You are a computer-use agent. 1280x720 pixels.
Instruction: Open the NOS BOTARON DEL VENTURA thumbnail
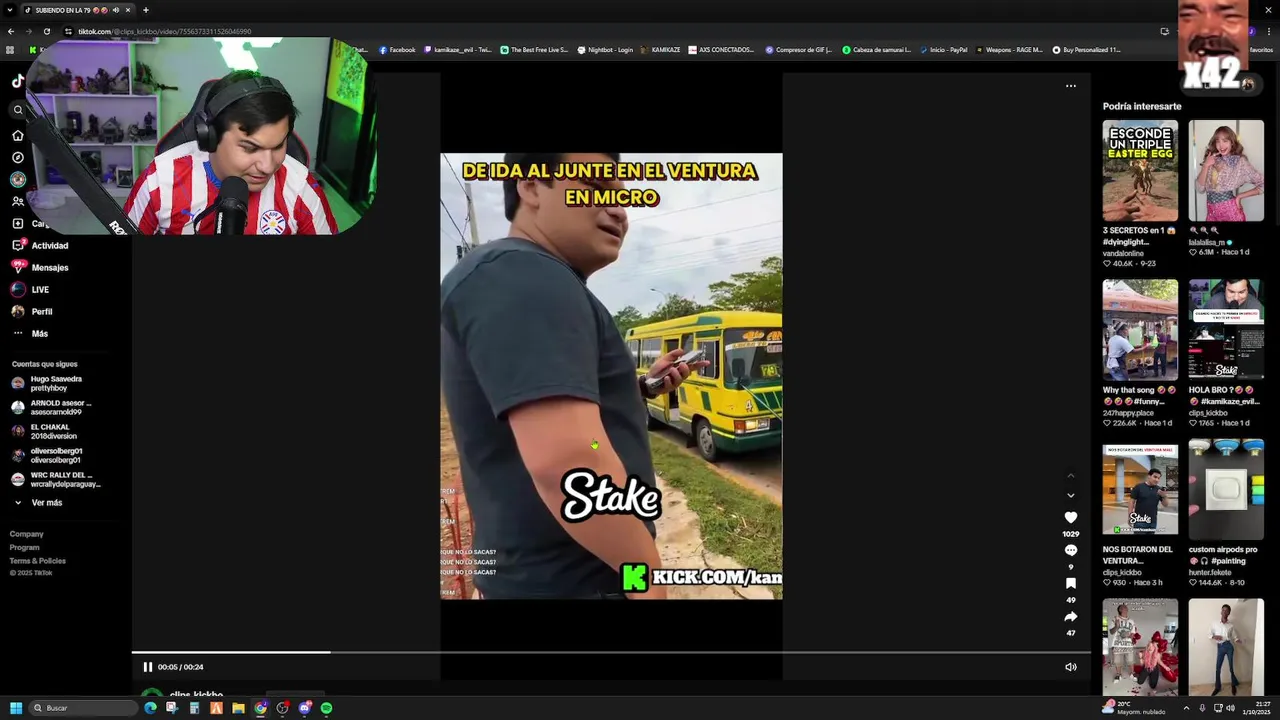1140,489
